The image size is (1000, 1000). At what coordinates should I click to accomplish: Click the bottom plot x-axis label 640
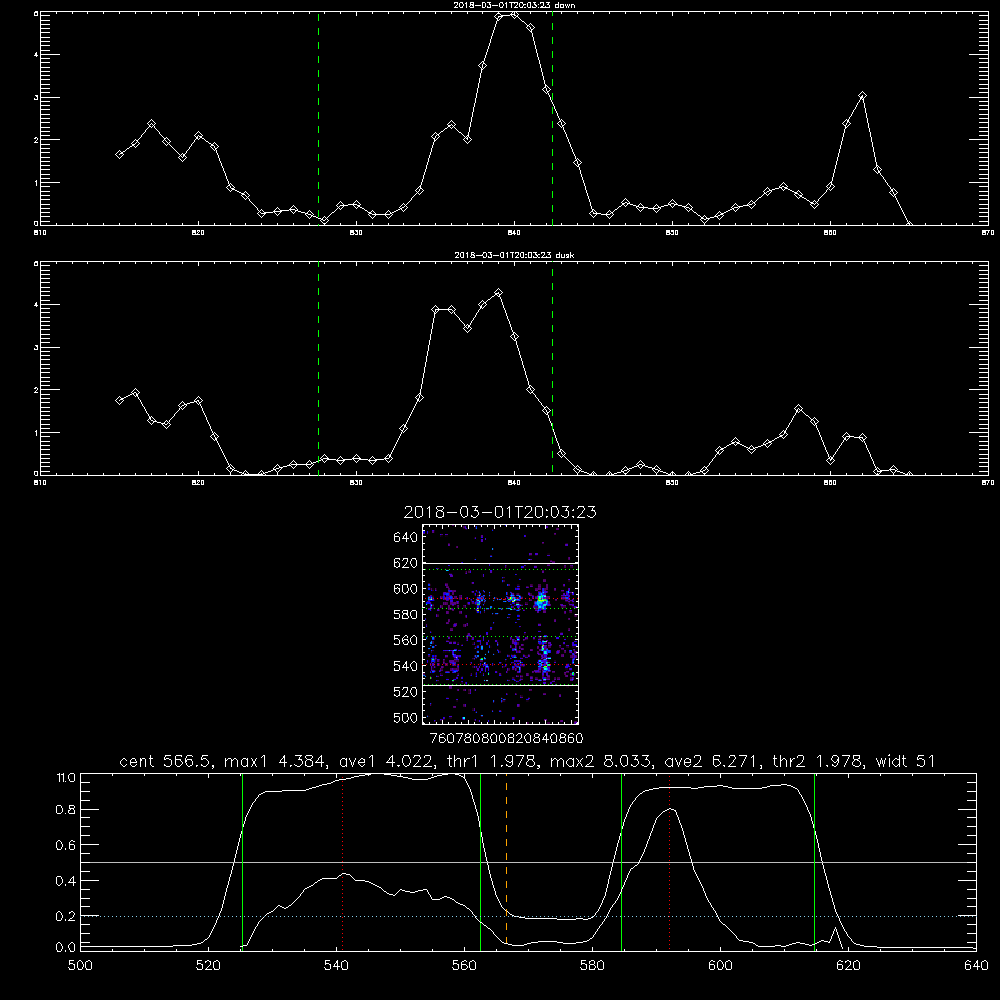(x=976, y=965)
